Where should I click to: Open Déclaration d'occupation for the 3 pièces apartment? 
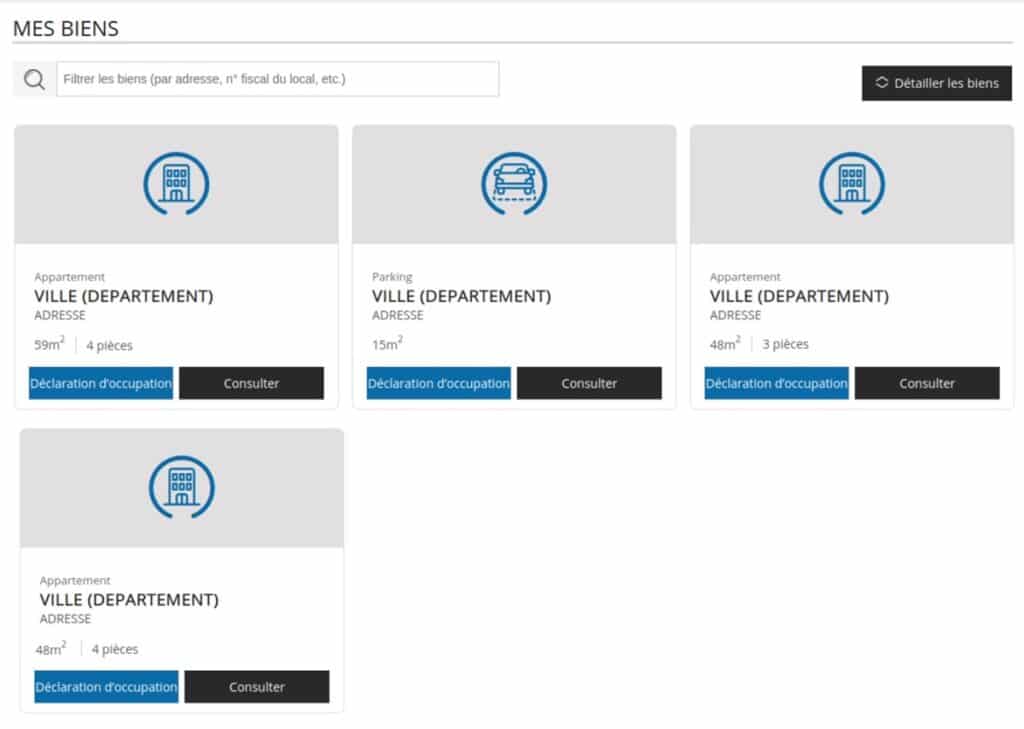click(776, 383)
